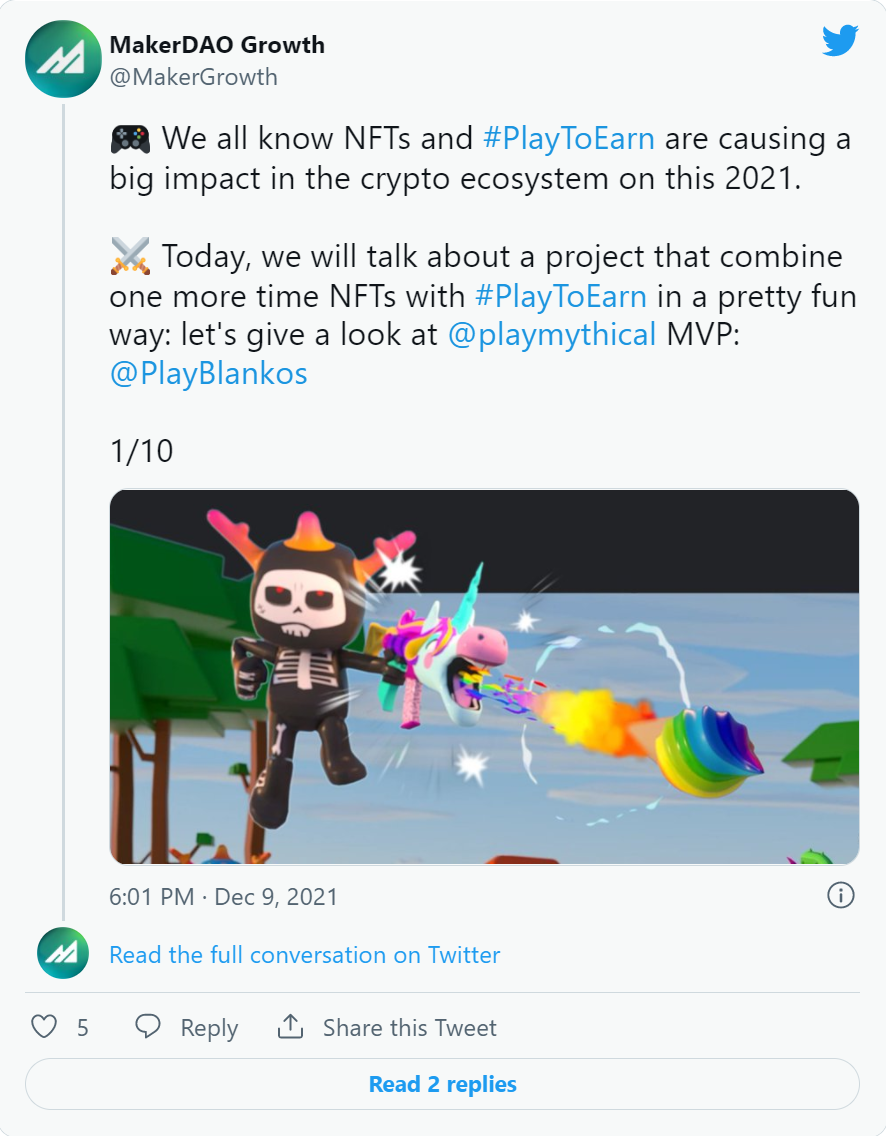This screenshot has width=886, height=1136.
Task: Click the Read 2 replies button
Action: tap(443, 1084)
